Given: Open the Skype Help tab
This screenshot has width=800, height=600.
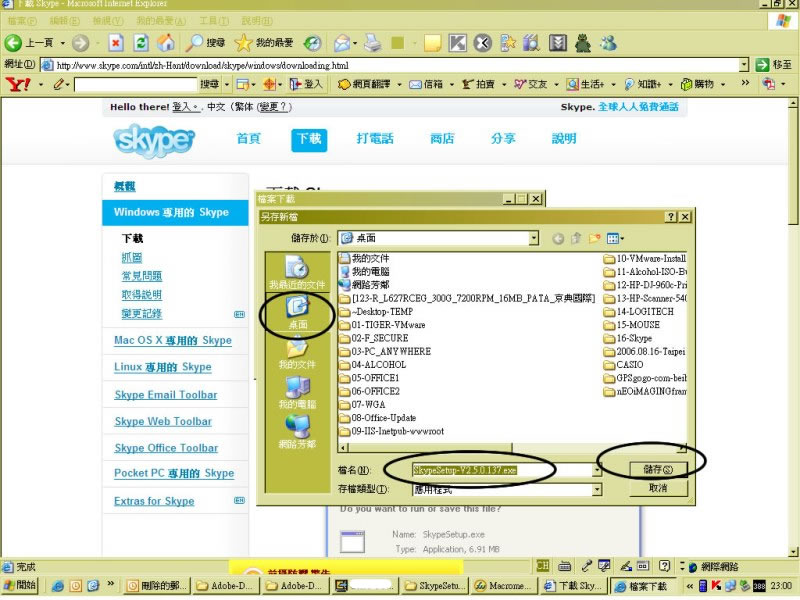Looking at the screenshot, I should click(564, 139).
